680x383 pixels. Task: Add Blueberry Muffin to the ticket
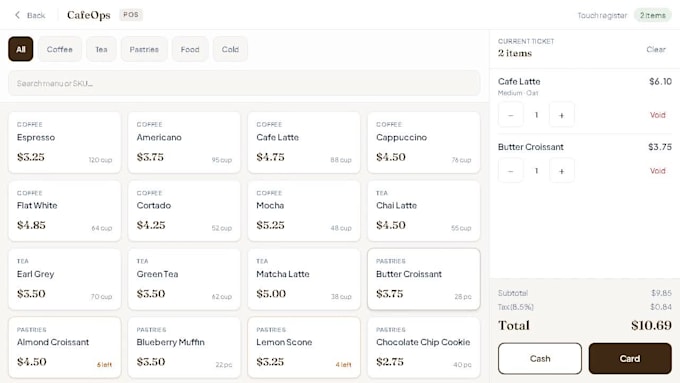184,347
